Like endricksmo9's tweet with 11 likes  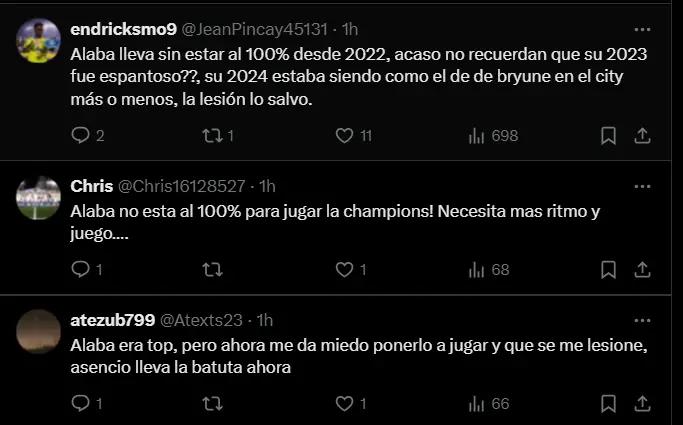coord(344,135)
